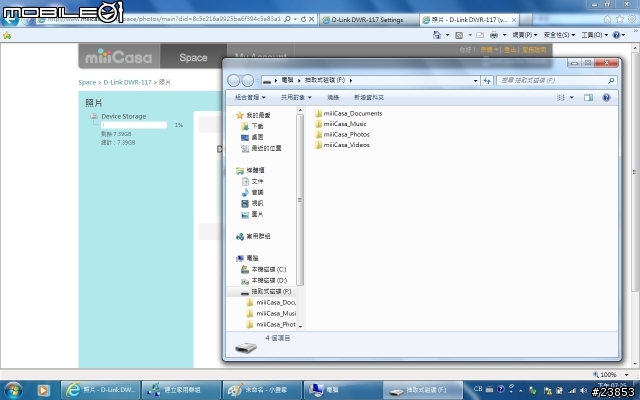The image size is (640, 400).
Task: Select Documents library in navigation pane
Action: coord(253,181)
